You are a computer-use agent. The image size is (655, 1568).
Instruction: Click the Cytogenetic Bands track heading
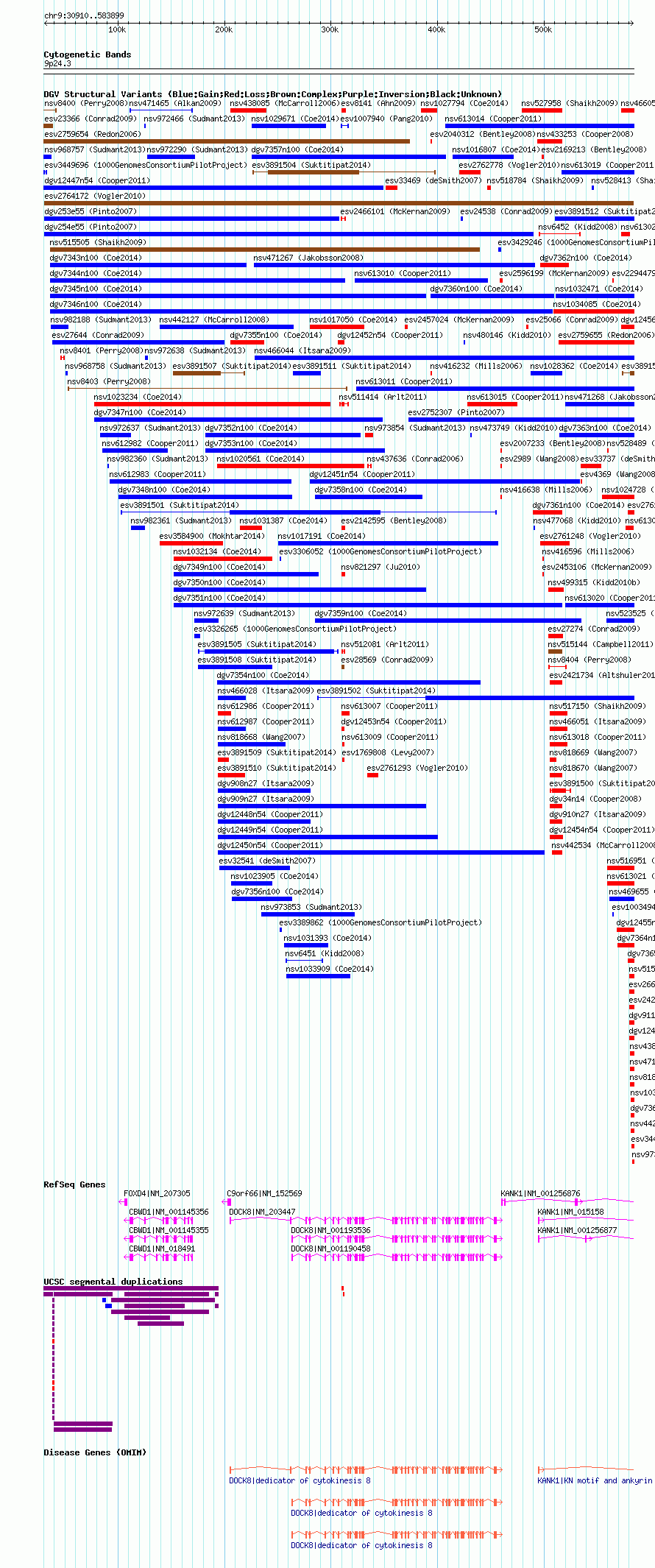click(87, 54)
